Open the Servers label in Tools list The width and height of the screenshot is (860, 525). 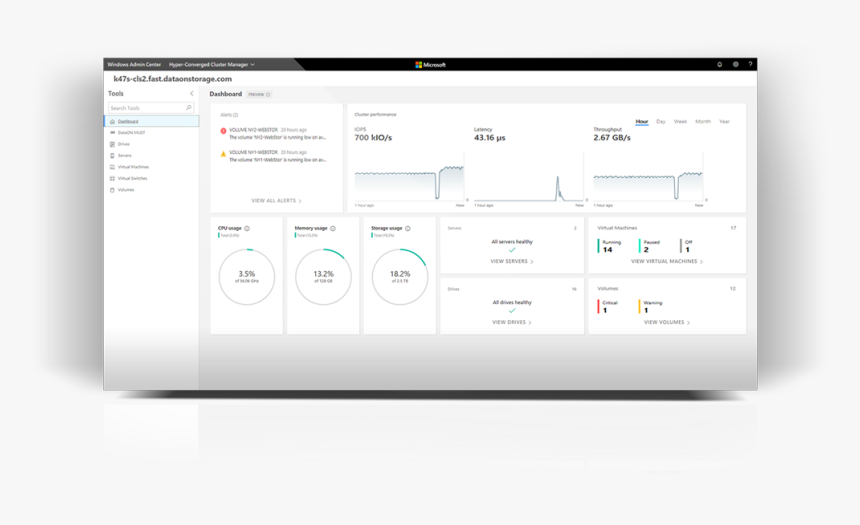click(125, 156)
